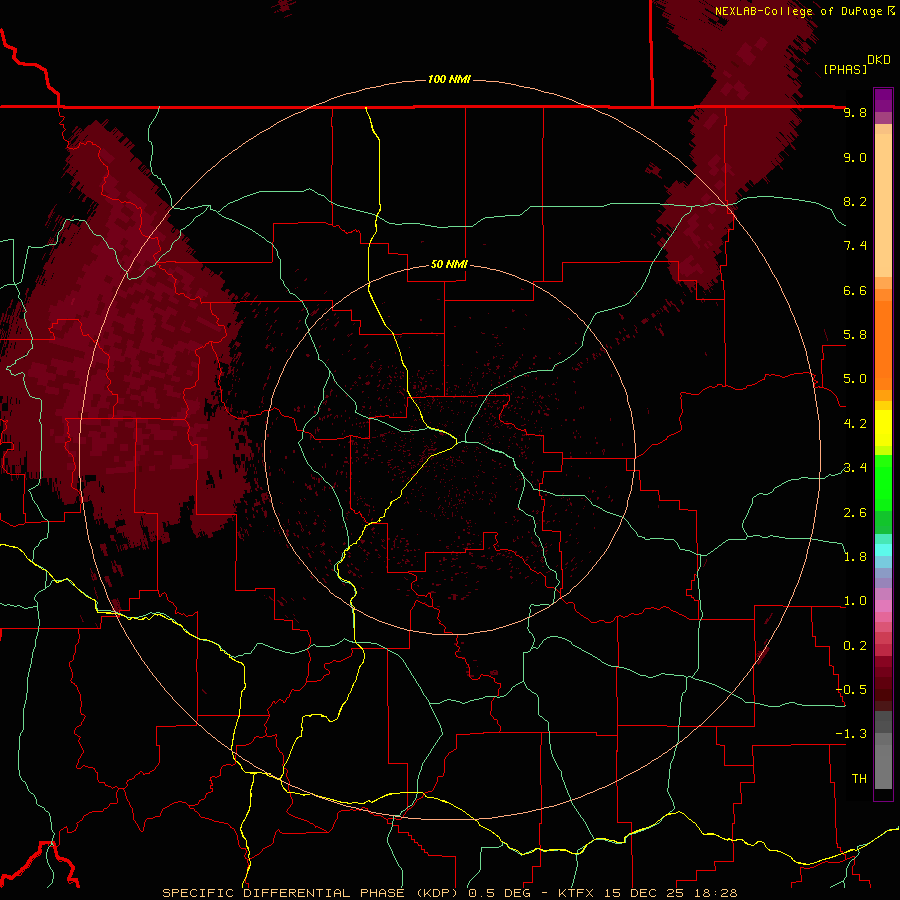
Task: Select the 1.0 scale value
Action: coord(855,601)
